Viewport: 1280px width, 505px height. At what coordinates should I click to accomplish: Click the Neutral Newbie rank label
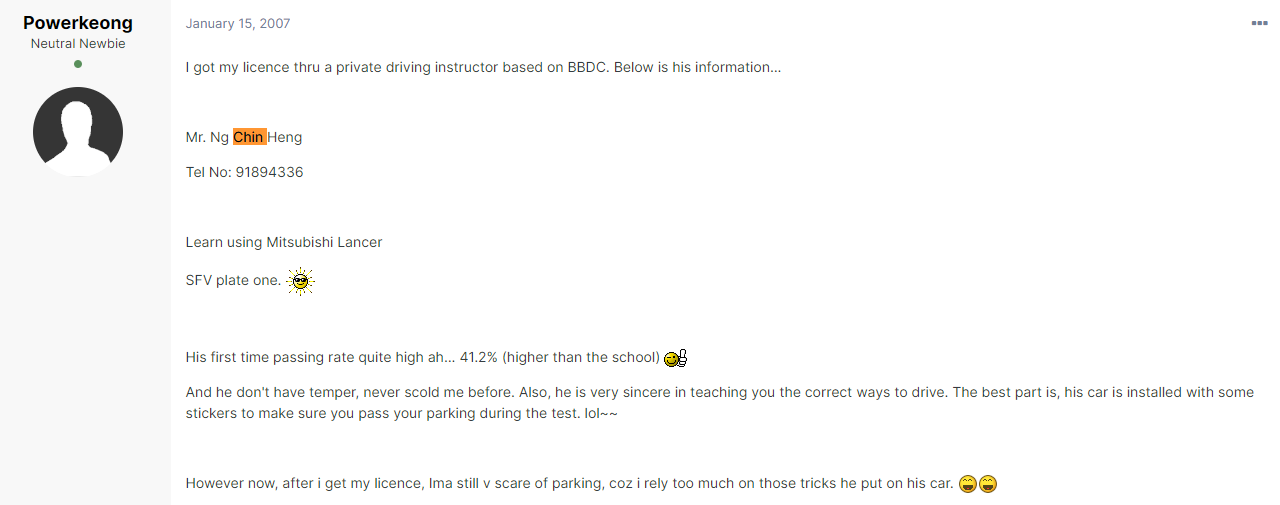(x=78, y=44)
